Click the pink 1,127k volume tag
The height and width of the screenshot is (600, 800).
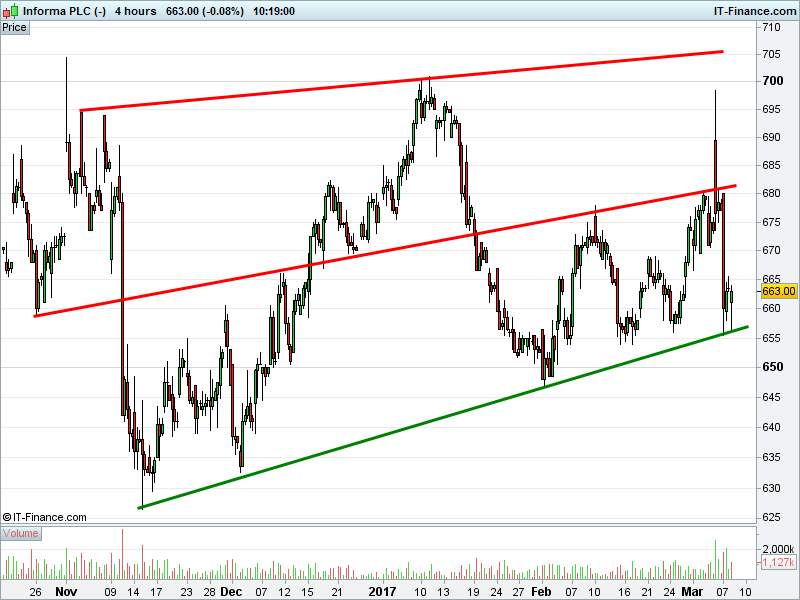pyautogui.click(x=779, y=562)
